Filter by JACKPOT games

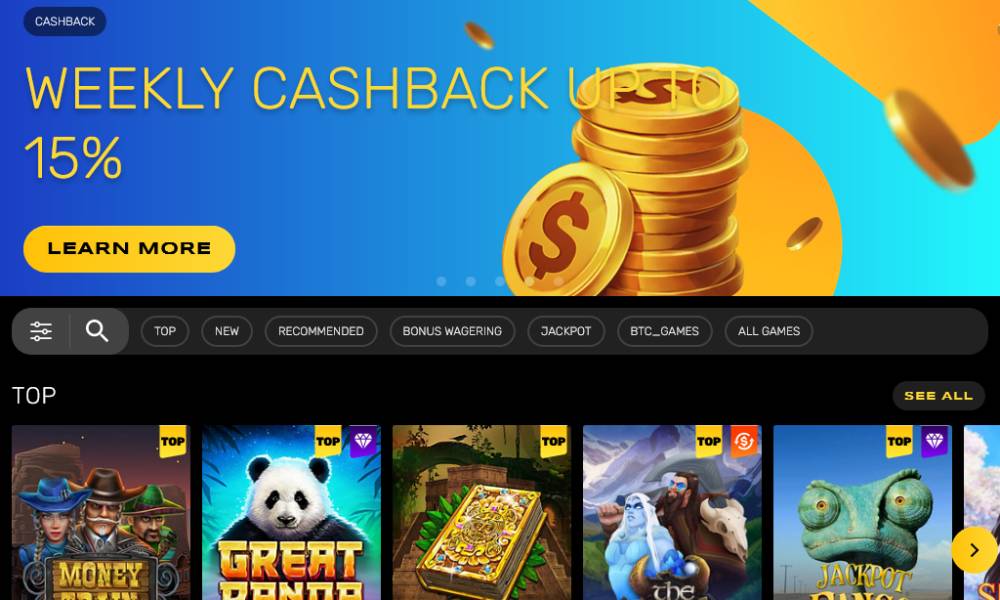(566, 332)
